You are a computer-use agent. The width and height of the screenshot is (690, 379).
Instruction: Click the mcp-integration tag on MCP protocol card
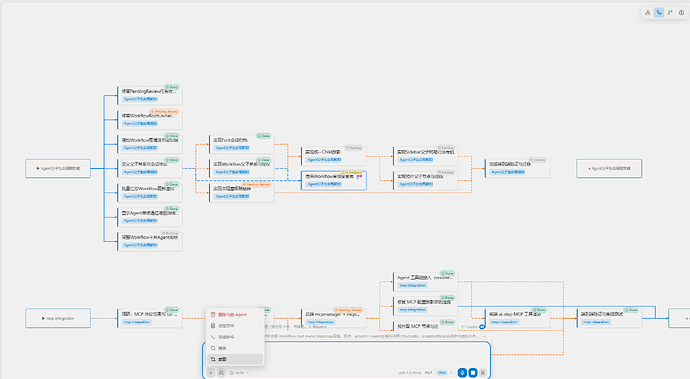tap(137, 322)
